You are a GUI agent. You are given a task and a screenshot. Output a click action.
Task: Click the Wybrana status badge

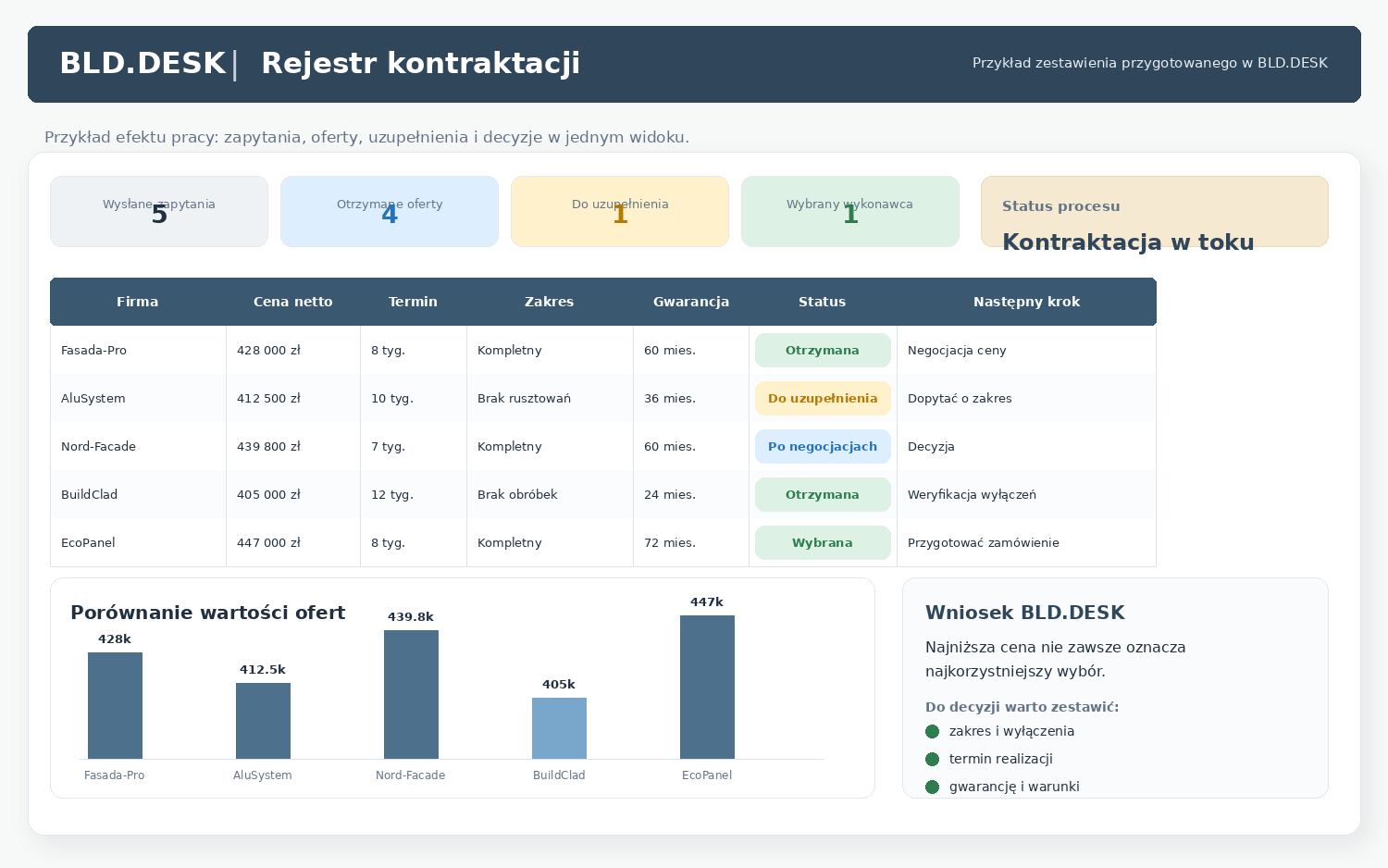(x=823, y=543)
